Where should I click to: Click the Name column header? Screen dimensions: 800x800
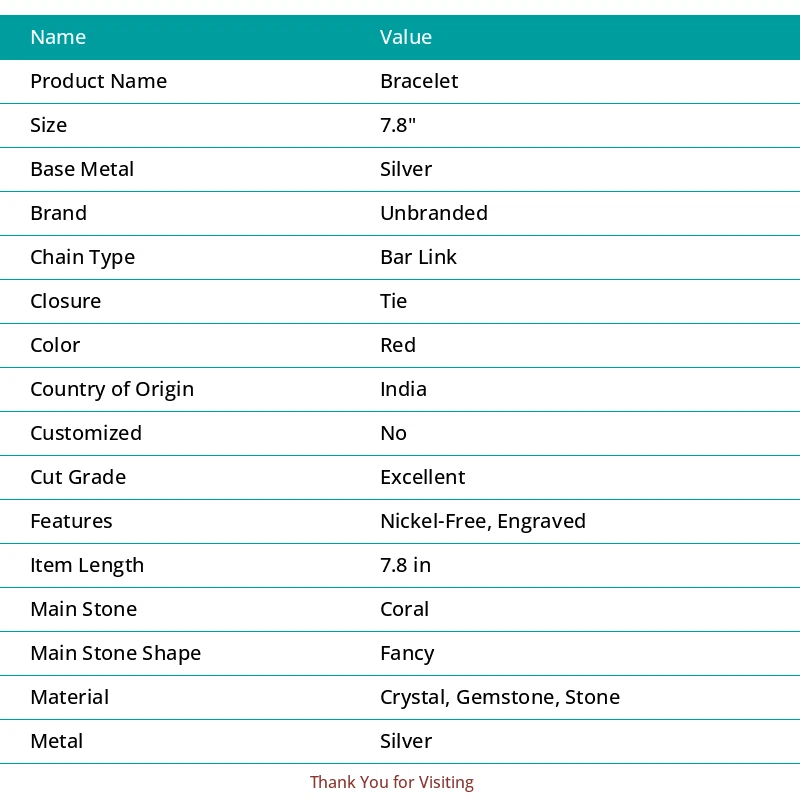click(58, 37)
